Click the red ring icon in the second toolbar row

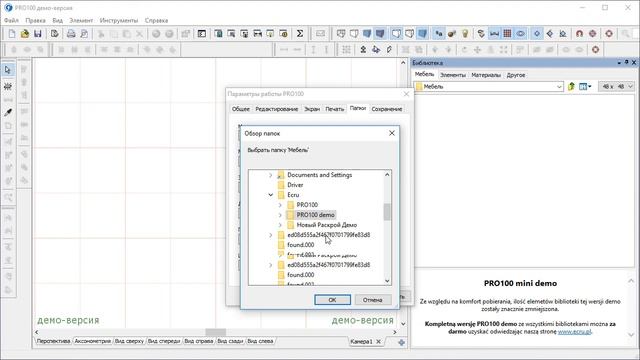pos(596,50)
